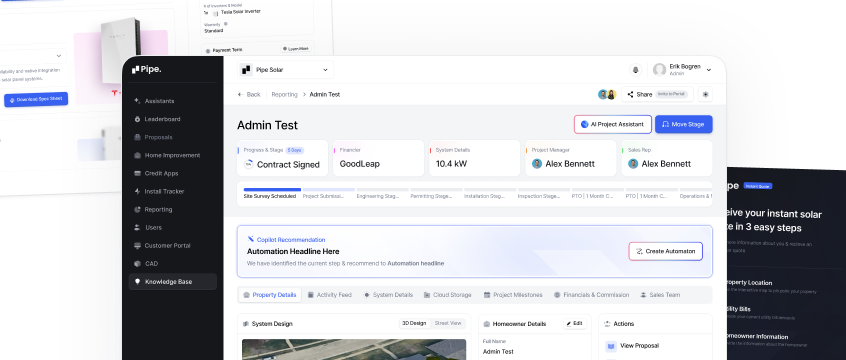Open Home Improvement sidebar section
Viewport: 846px width, 360px height.
tap(172, 155)
